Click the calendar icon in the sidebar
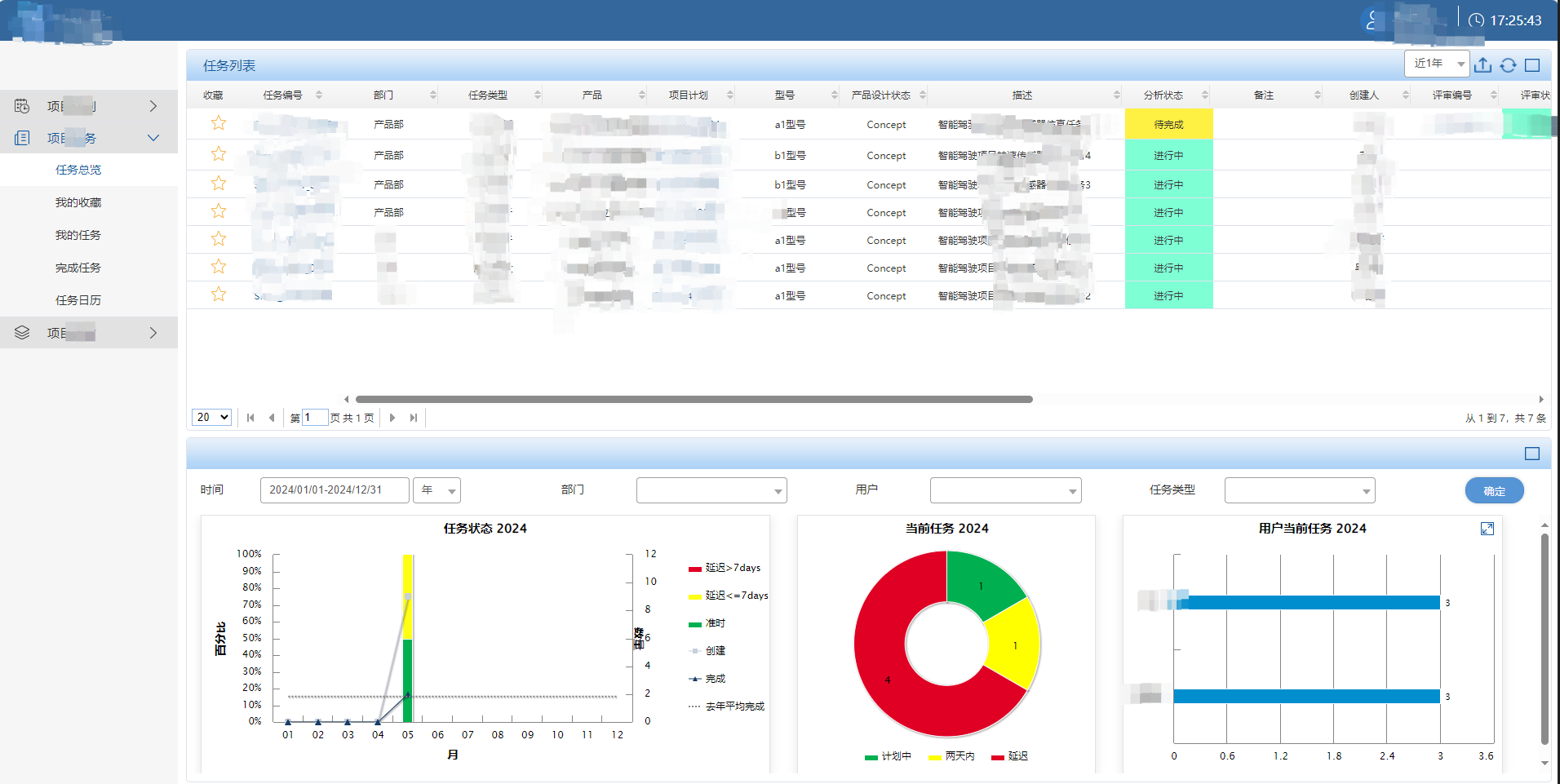 (22, 106)
